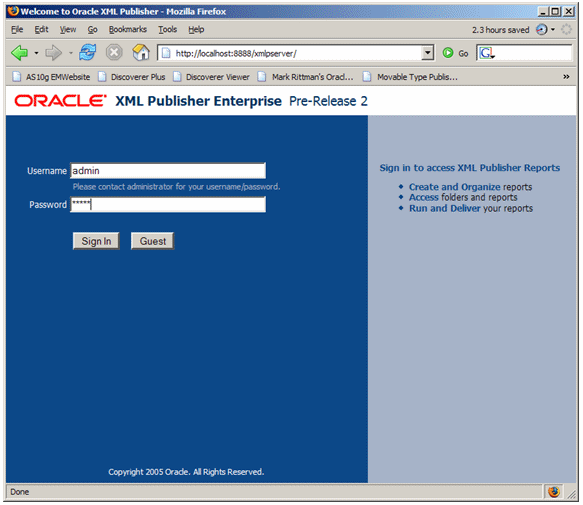Show more bookmarks with the chevron
Screen dimensions: 583x505
coord(566,77)
